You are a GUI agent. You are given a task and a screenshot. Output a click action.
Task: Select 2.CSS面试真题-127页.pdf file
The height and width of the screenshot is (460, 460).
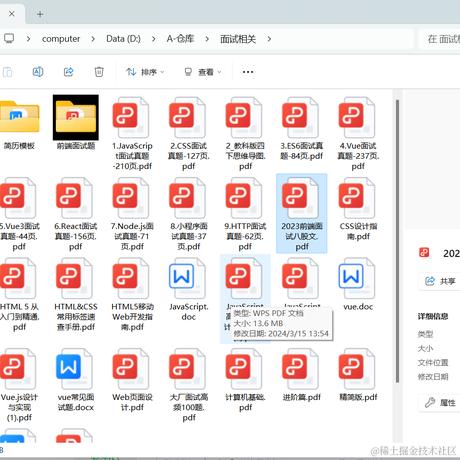coord(189,133)
